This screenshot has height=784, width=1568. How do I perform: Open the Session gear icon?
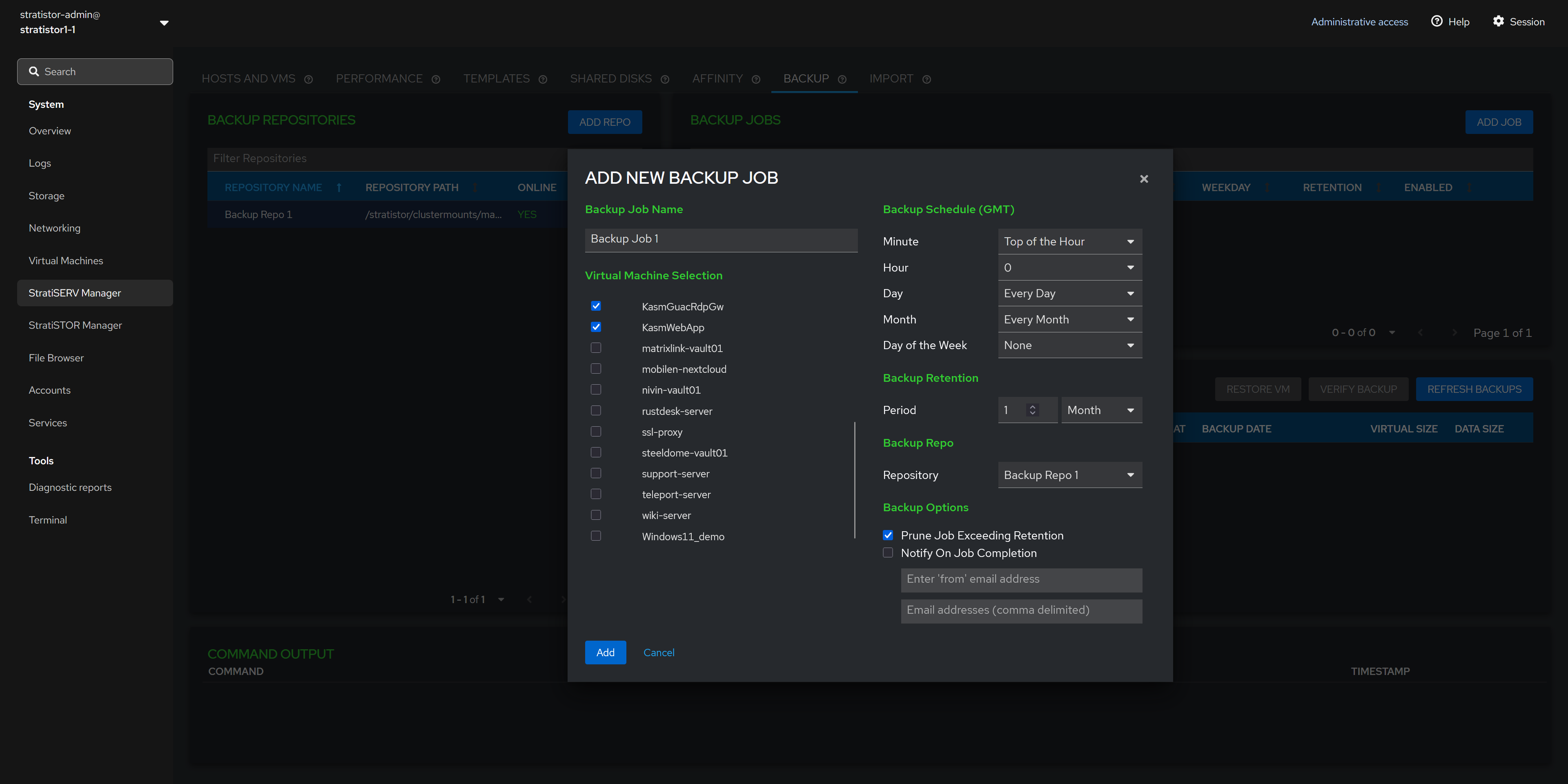point(1498,21)
